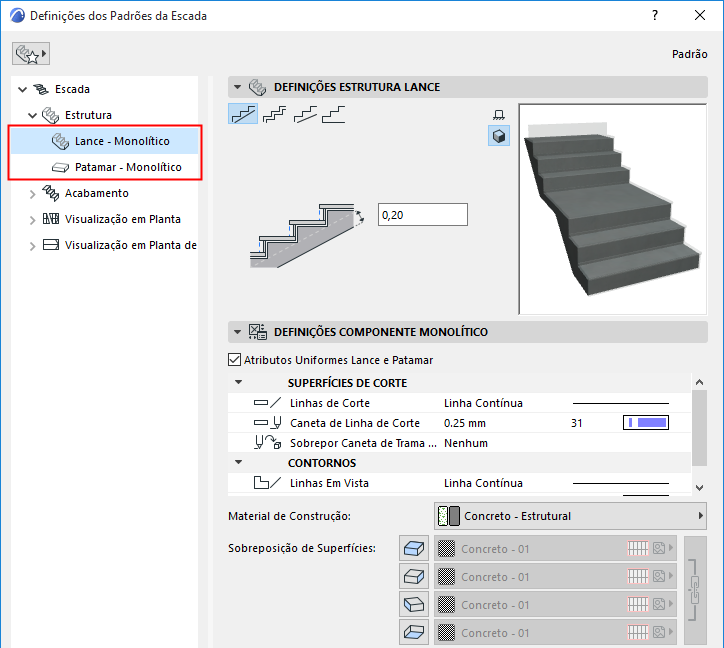Select the third flight structure type icon
724x648 pixels.
(x=305, y=114)
